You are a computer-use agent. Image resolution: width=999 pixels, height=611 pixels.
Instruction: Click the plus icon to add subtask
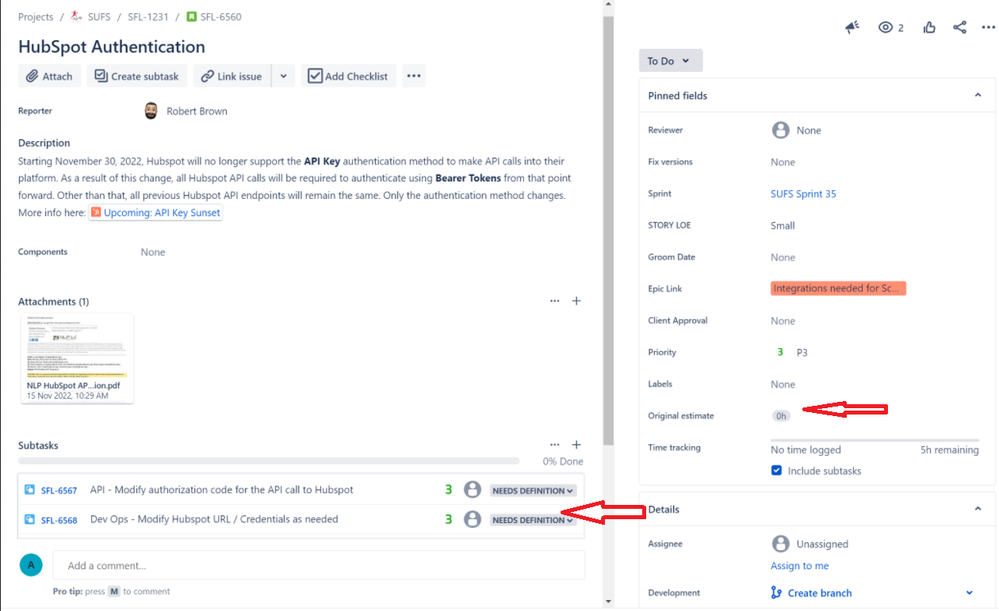coord(576,445)
